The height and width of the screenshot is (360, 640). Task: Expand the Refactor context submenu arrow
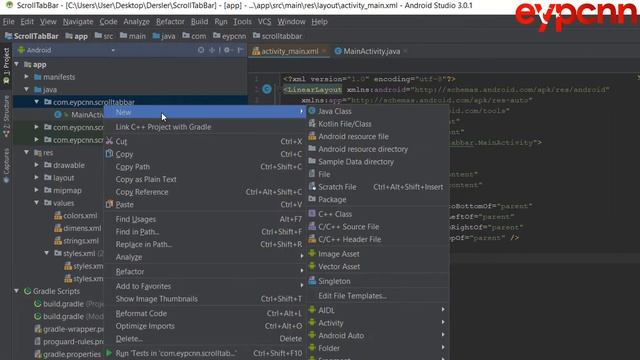tap(302, 271)
